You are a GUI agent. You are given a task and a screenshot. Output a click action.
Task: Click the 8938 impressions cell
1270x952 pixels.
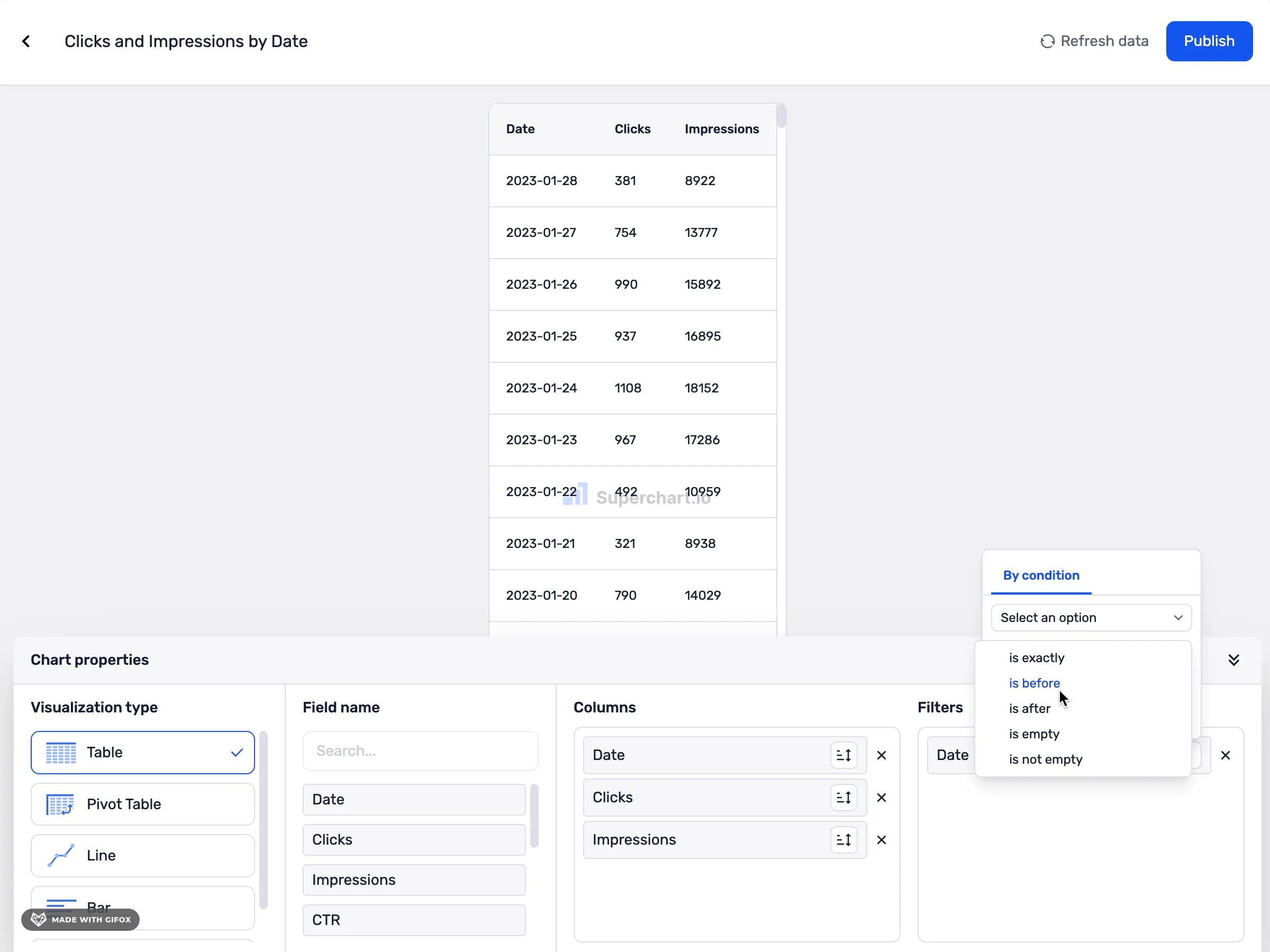700,543
